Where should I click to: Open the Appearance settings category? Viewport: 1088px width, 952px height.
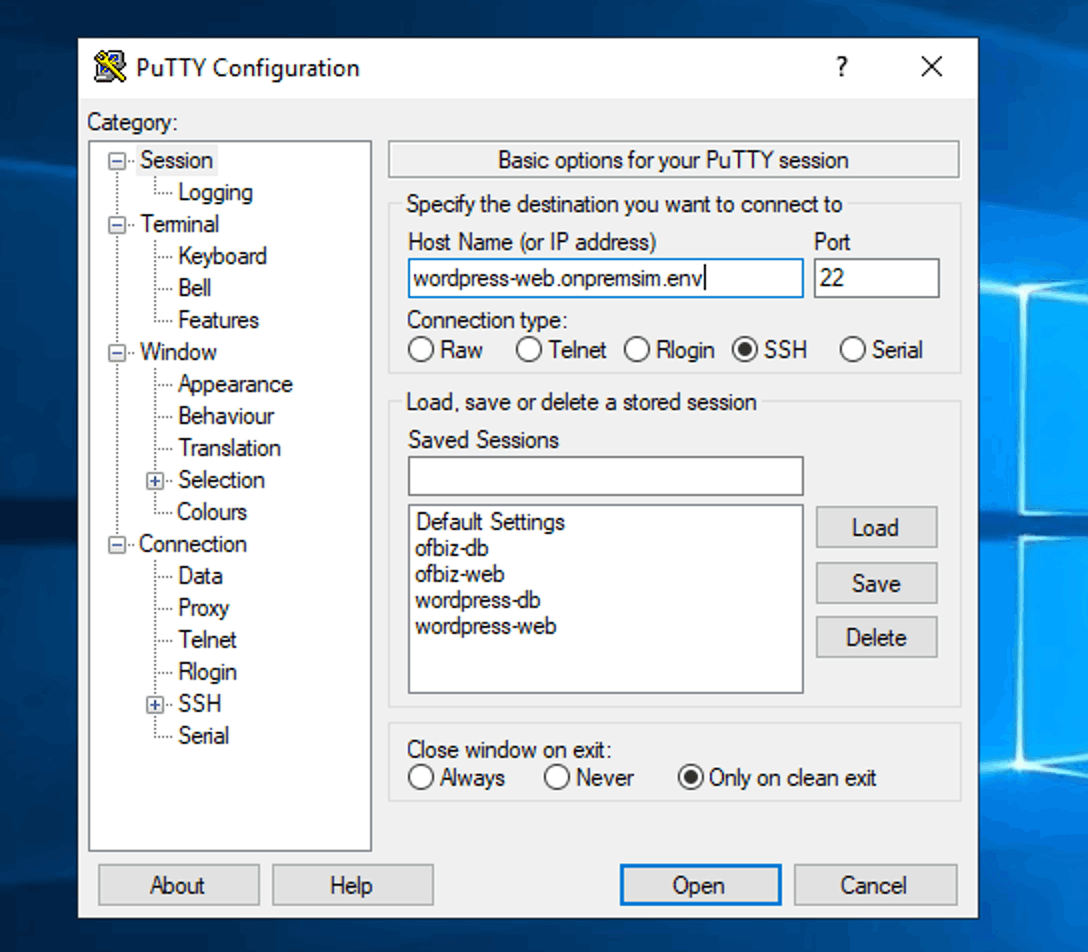[235, 384]
